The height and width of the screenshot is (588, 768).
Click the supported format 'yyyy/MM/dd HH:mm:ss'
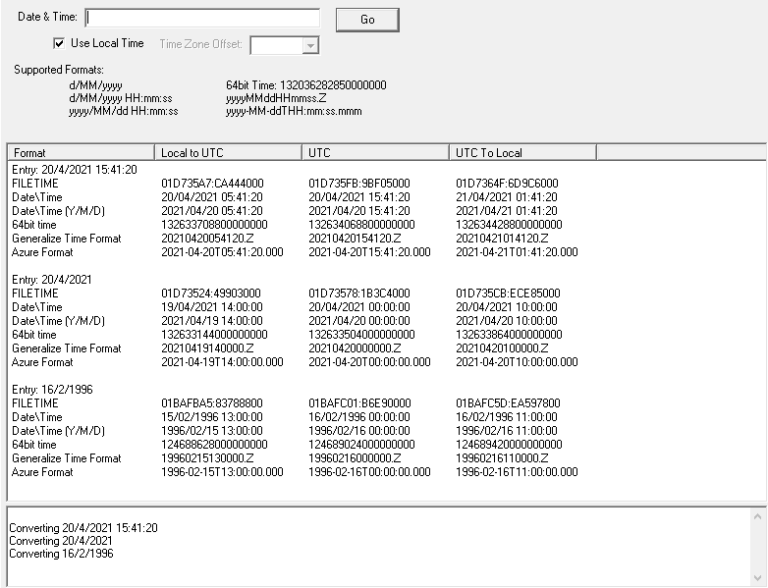[123, 111]
